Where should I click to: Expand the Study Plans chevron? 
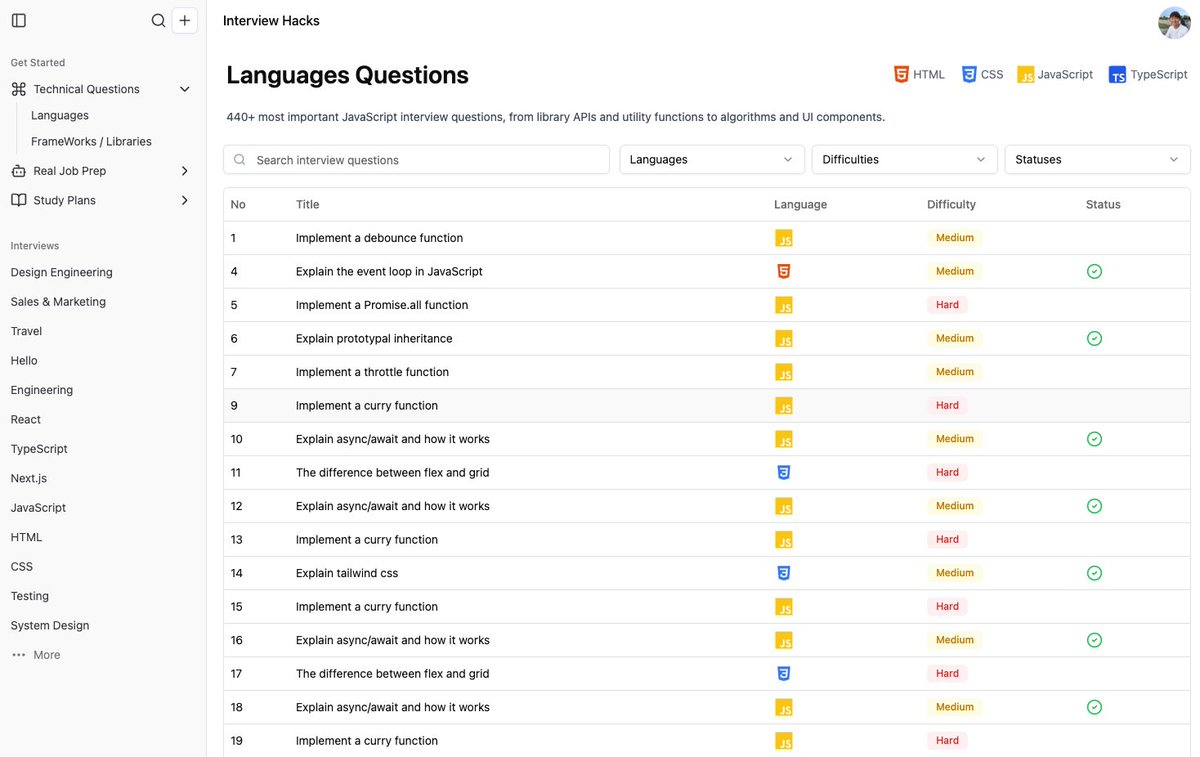(x=184, y=200)
